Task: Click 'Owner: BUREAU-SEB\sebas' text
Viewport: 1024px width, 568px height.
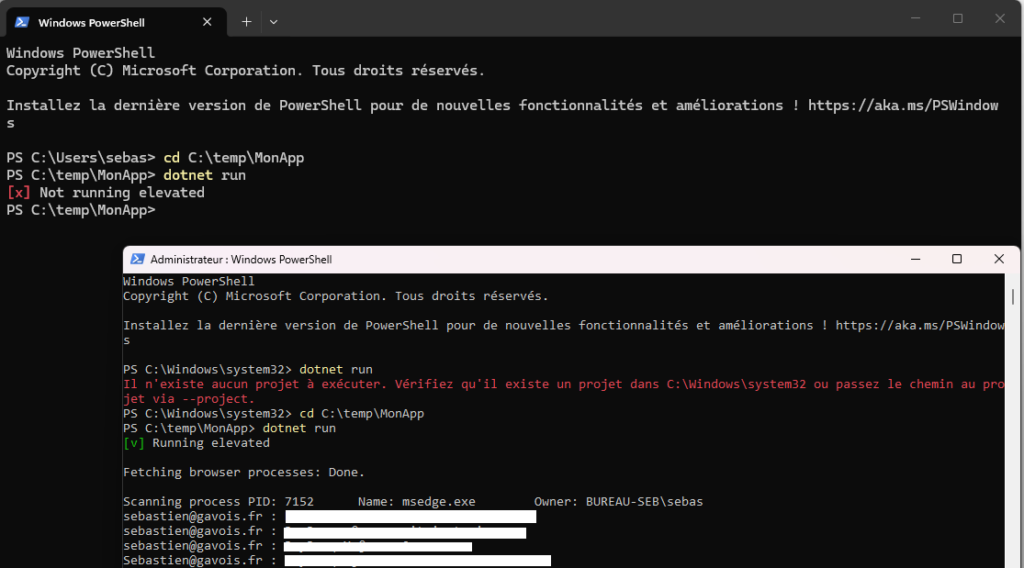Action: click(x=618, y=501)
